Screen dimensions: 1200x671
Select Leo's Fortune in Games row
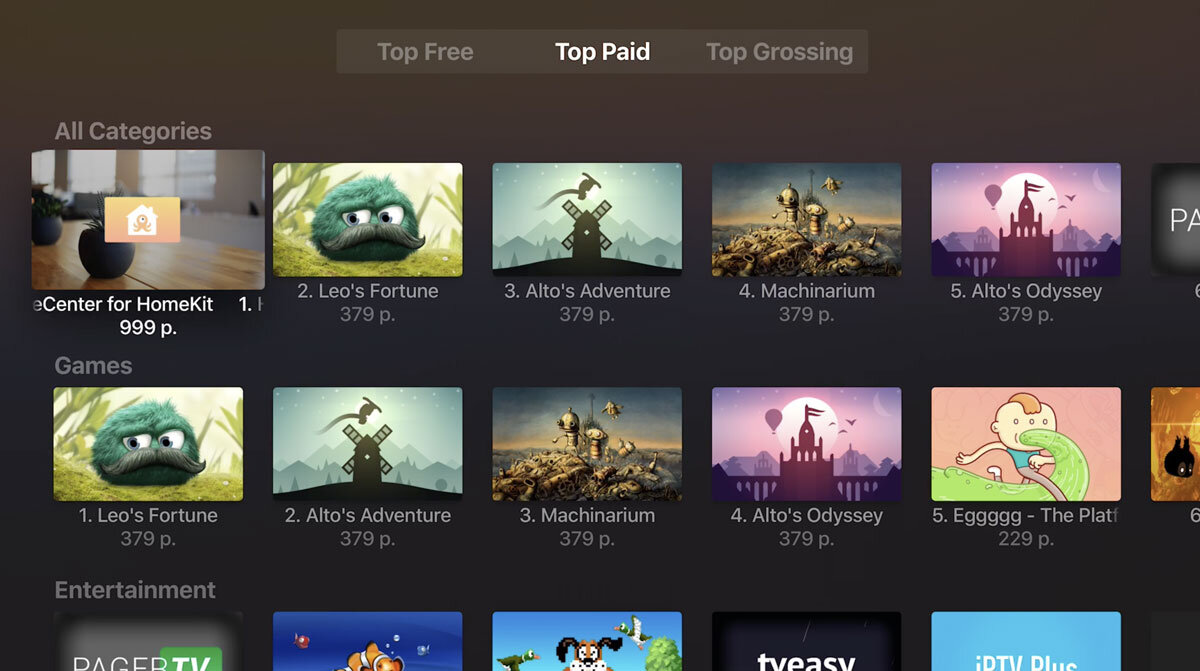click(148, 444)
